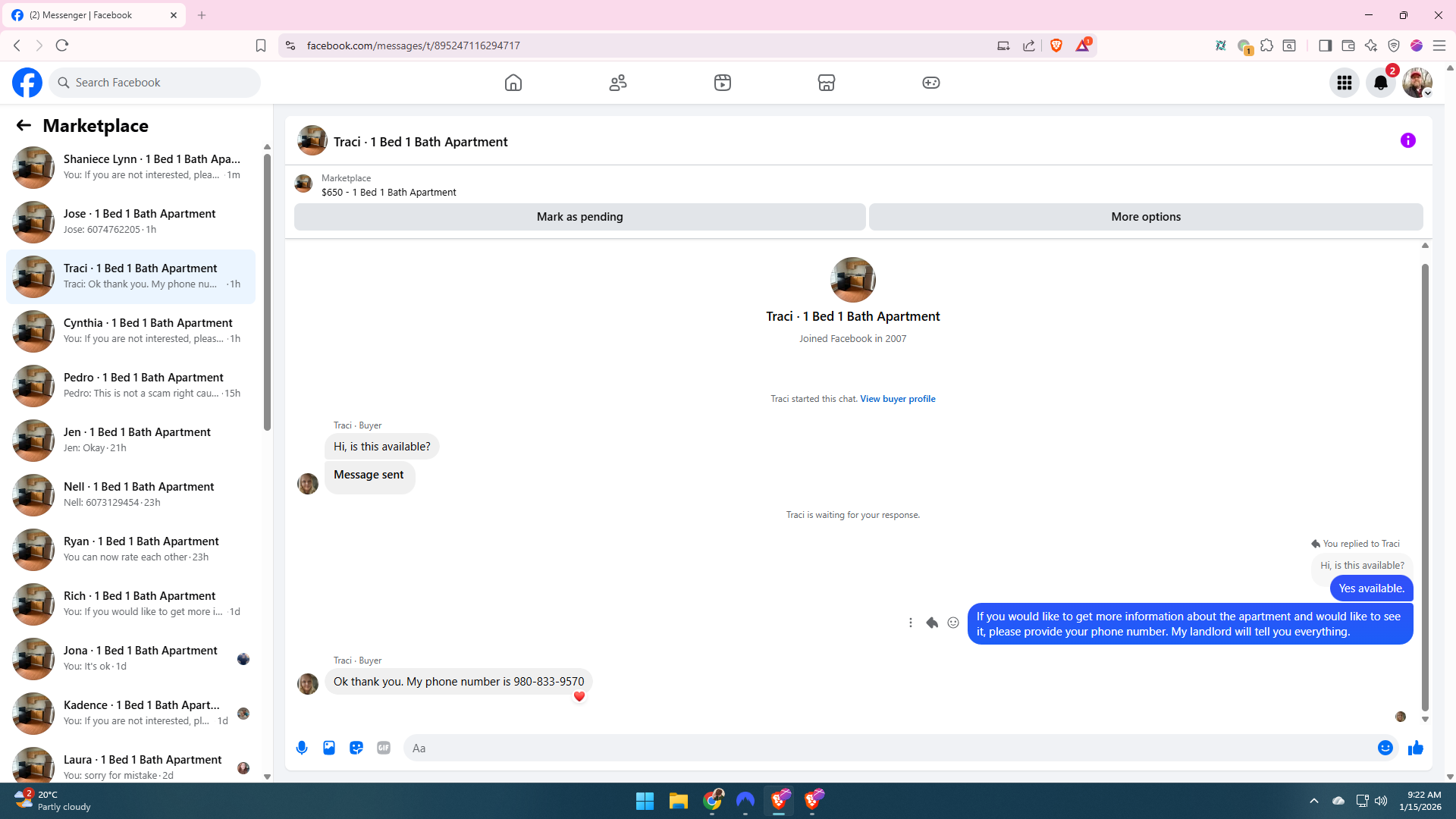Open Facebook apps grid menu

pos(1345,83)
